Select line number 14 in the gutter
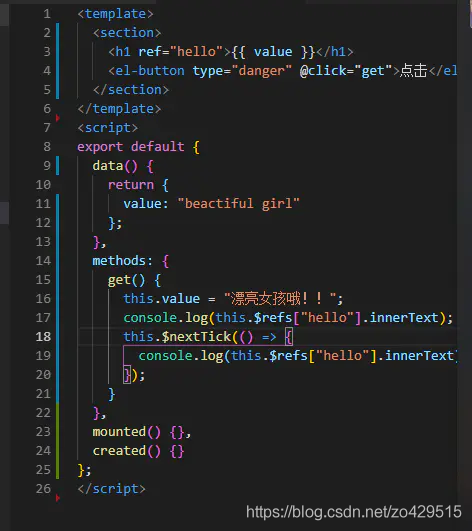 43,261
